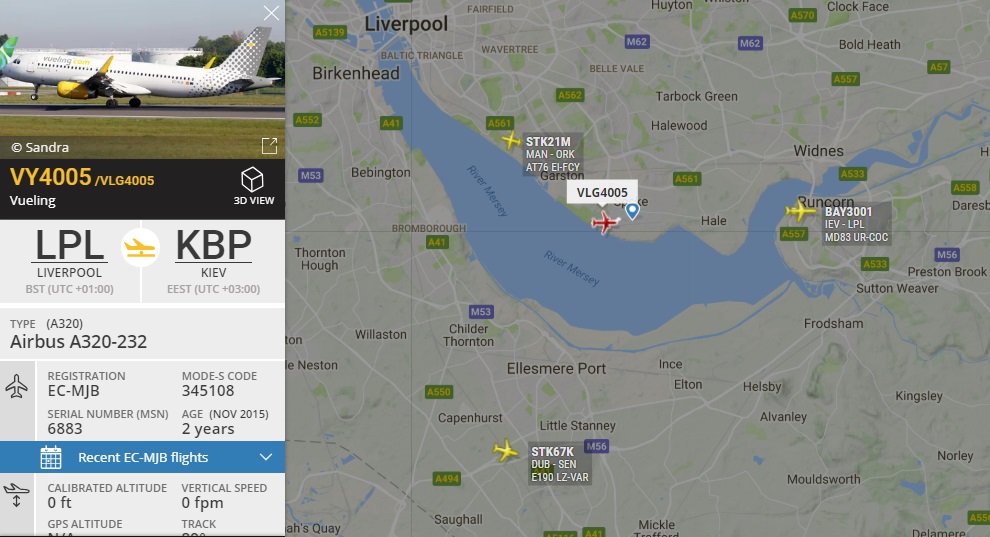990x537 pixels.
Task: Open Recent EC-MJB flights section
Action: click(143, 457)
